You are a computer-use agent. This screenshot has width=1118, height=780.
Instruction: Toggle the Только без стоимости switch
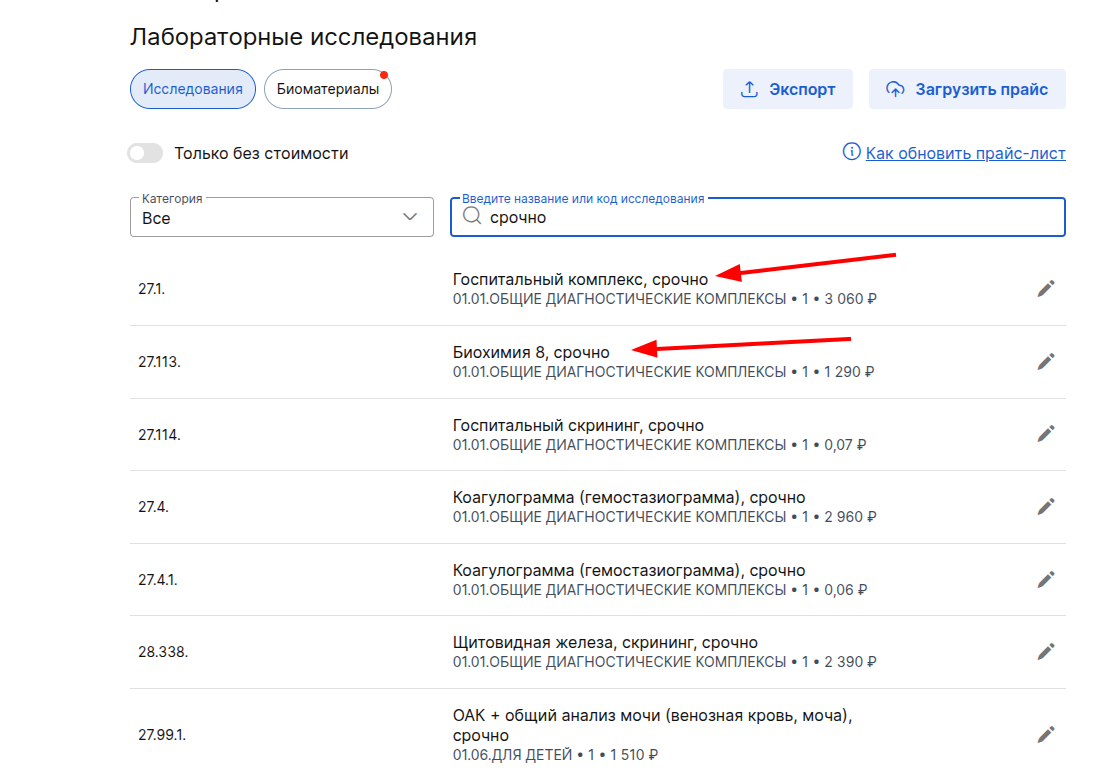pyautogui.click(x=145, y=154)
